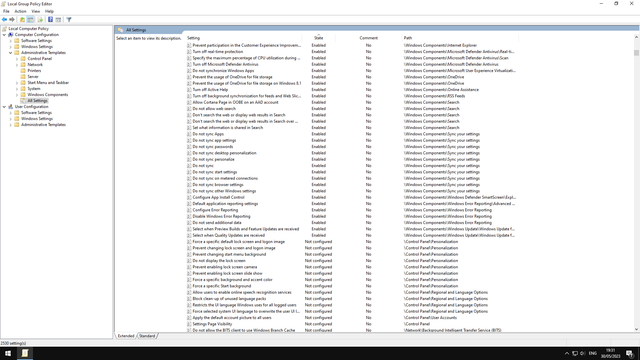Open the network tray icon
Screen dimensions: 640x360
[x=575, y=353]
